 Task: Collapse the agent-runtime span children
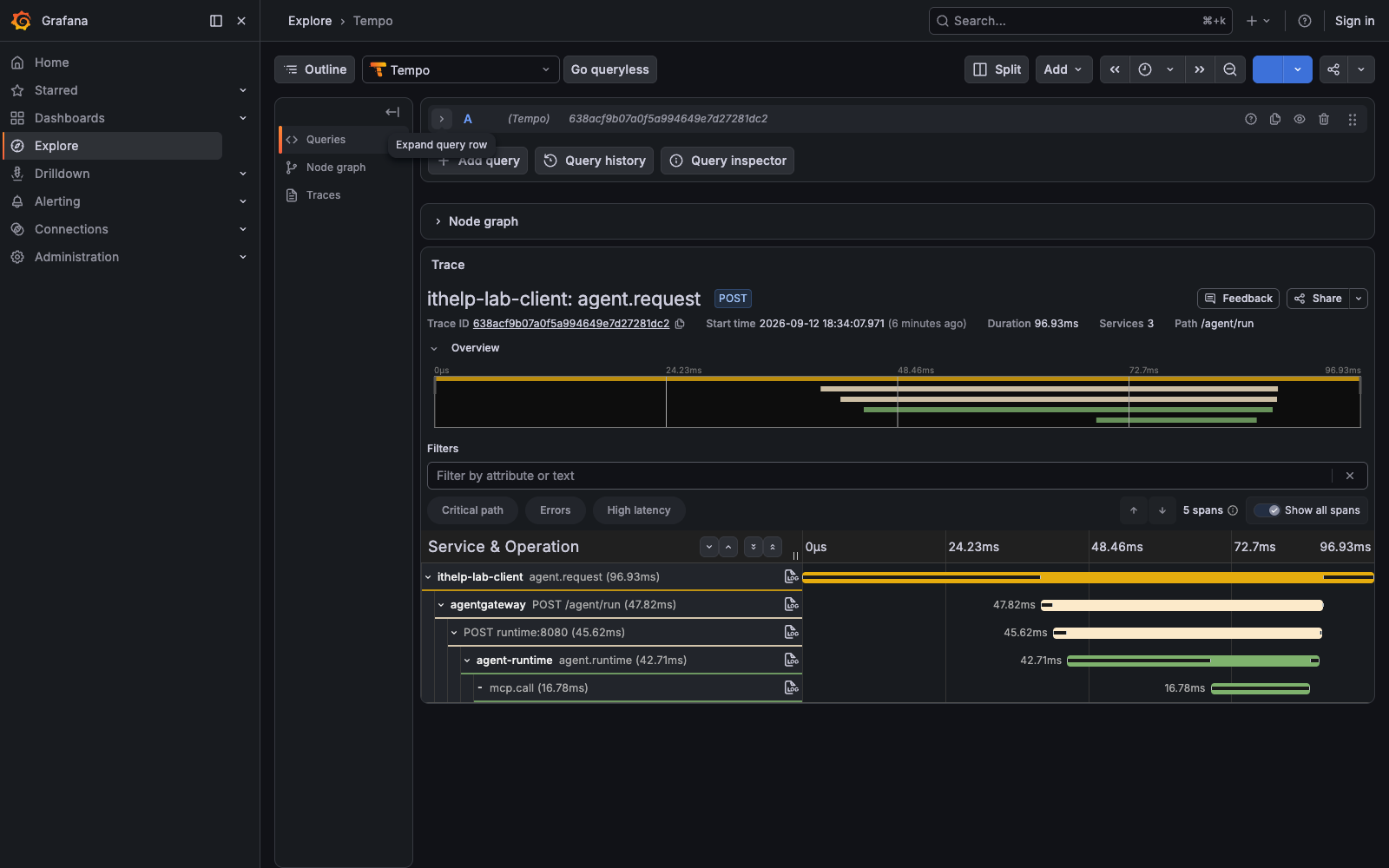click(x=467, y=661)
